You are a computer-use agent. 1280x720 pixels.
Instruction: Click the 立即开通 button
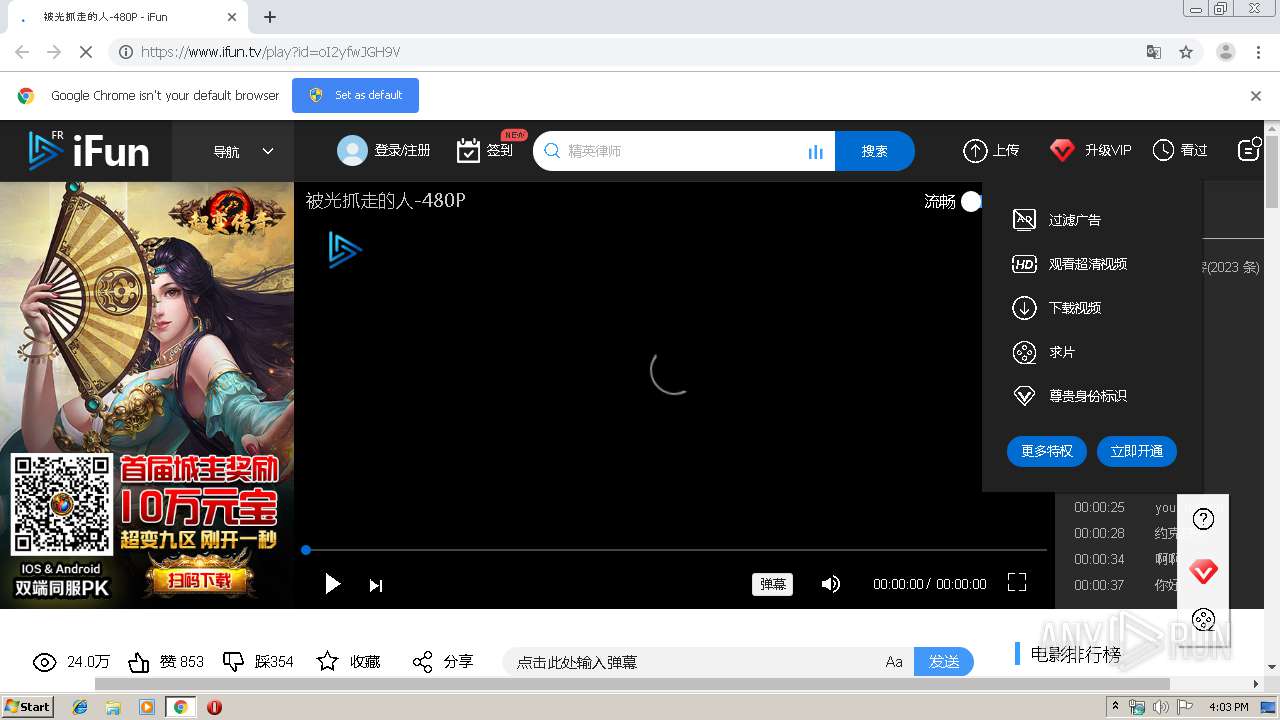tap(1137, 451)
